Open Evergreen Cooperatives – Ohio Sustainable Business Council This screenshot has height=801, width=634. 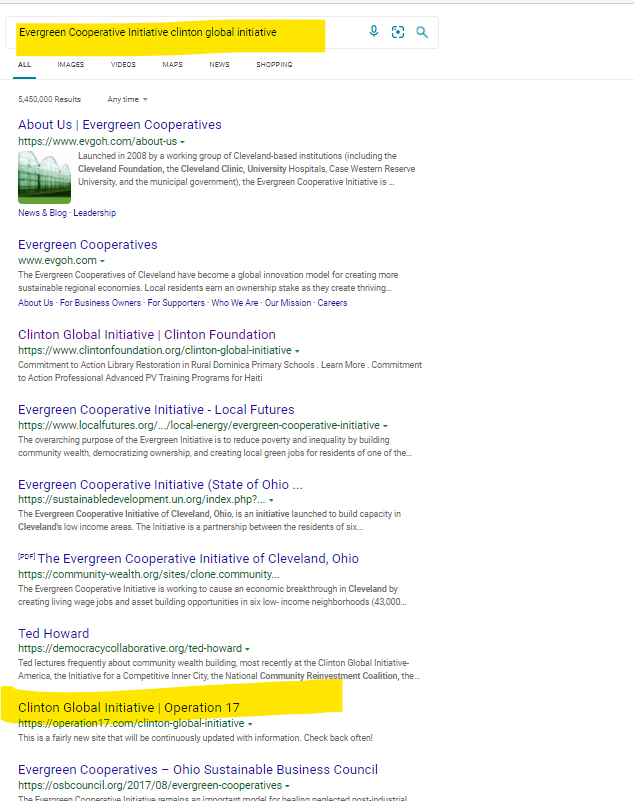[x=198, y=769]
